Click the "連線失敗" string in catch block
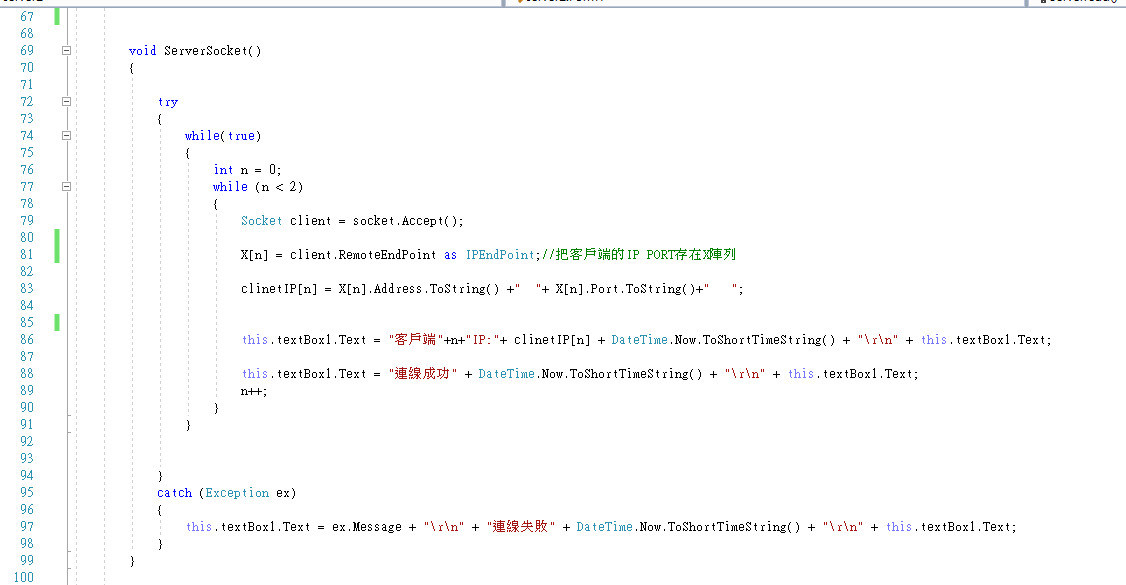Image resolution: width=1126 pixels, height=585 pixels. [520, 526]
